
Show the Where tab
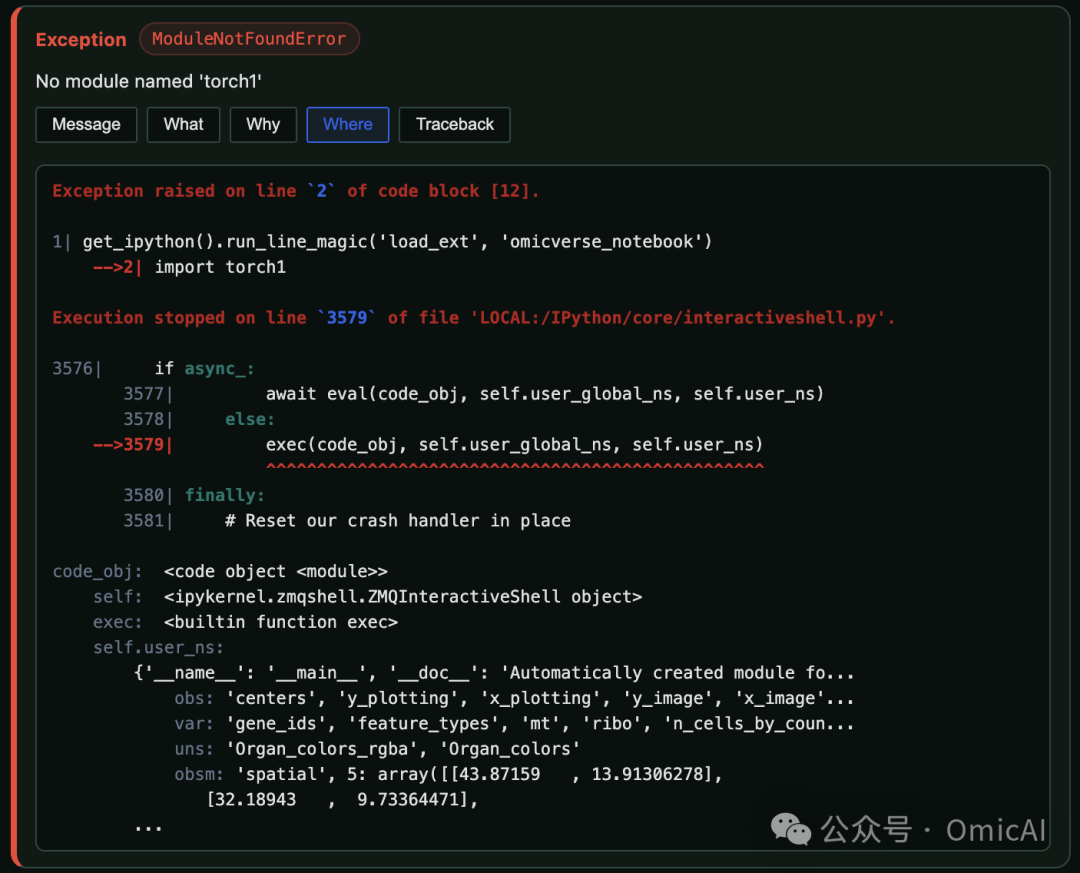tap(348, 125)
